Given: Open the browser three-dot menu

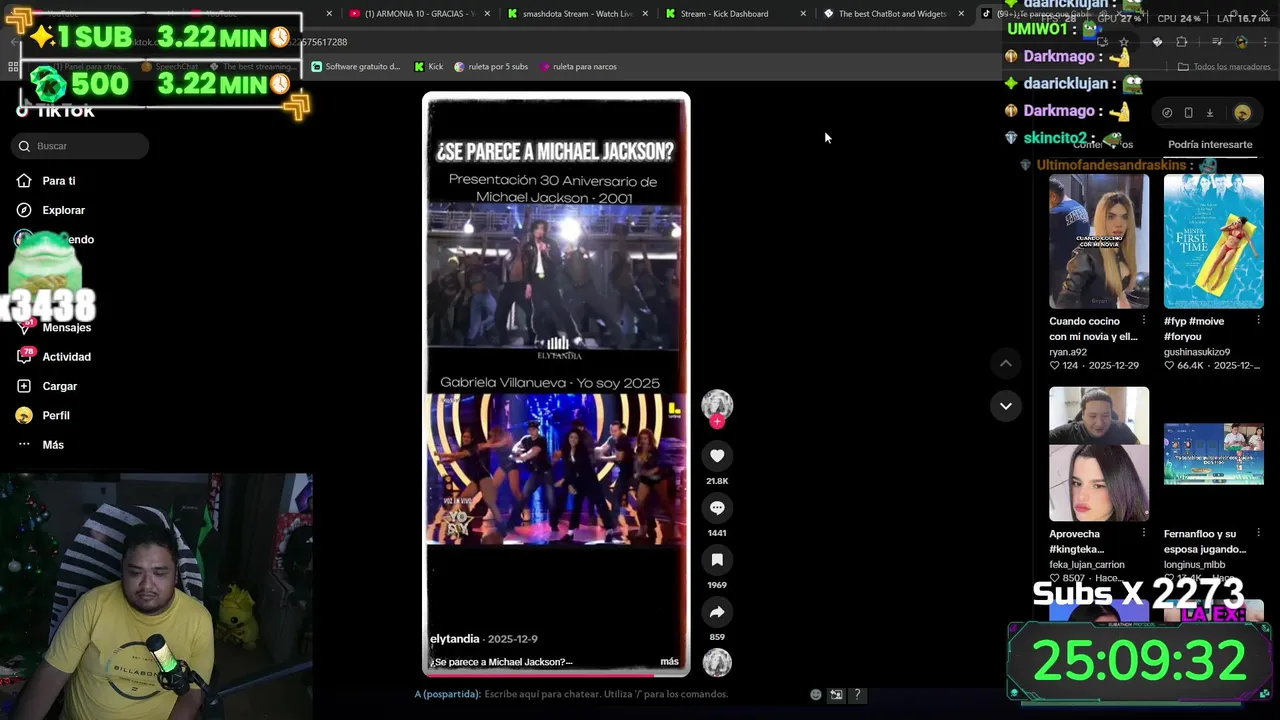Looking at the screenshot, I should point(1264,42).
